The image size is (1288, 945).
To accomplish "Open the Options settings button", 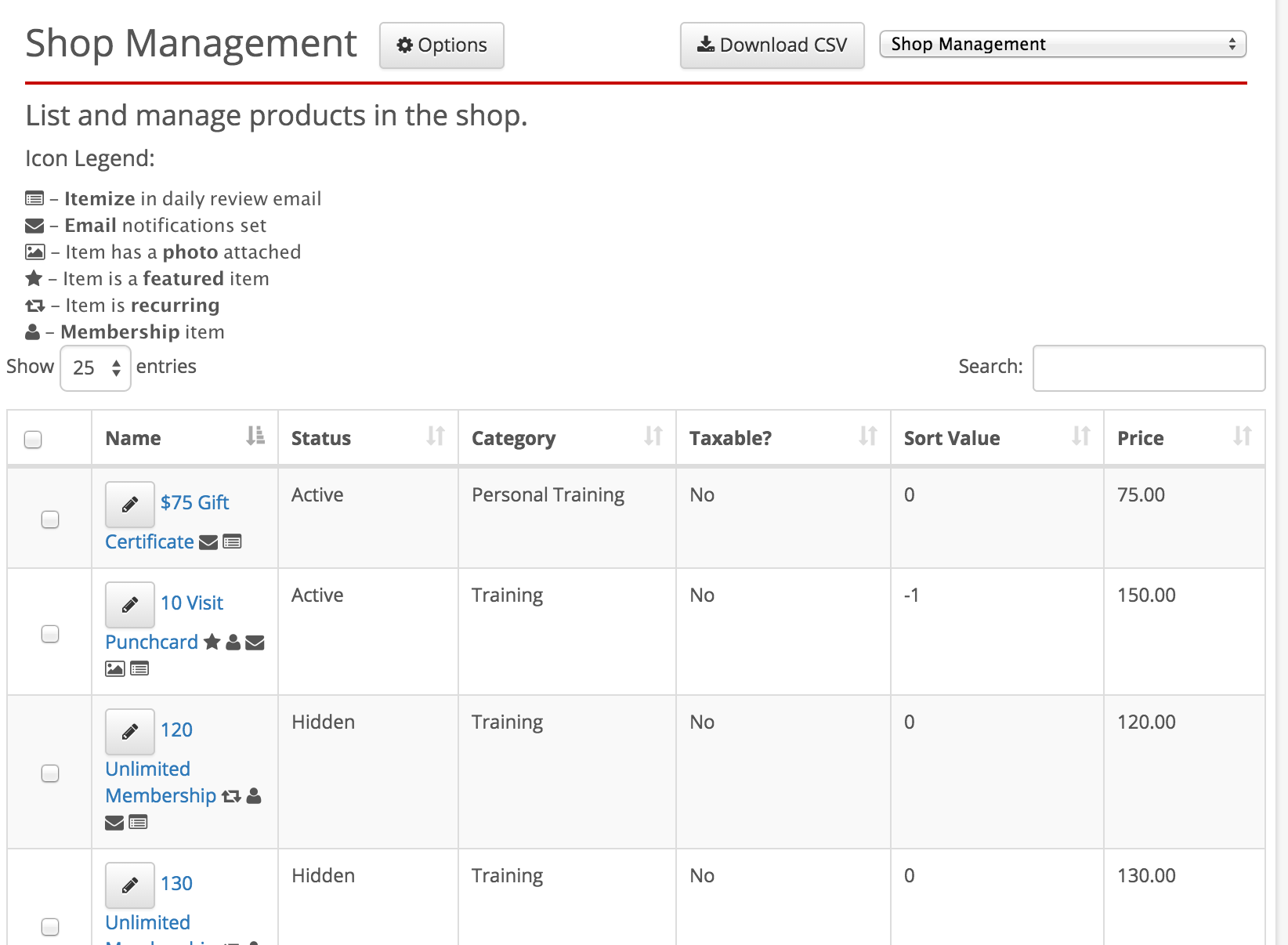I will coord(441,45).
